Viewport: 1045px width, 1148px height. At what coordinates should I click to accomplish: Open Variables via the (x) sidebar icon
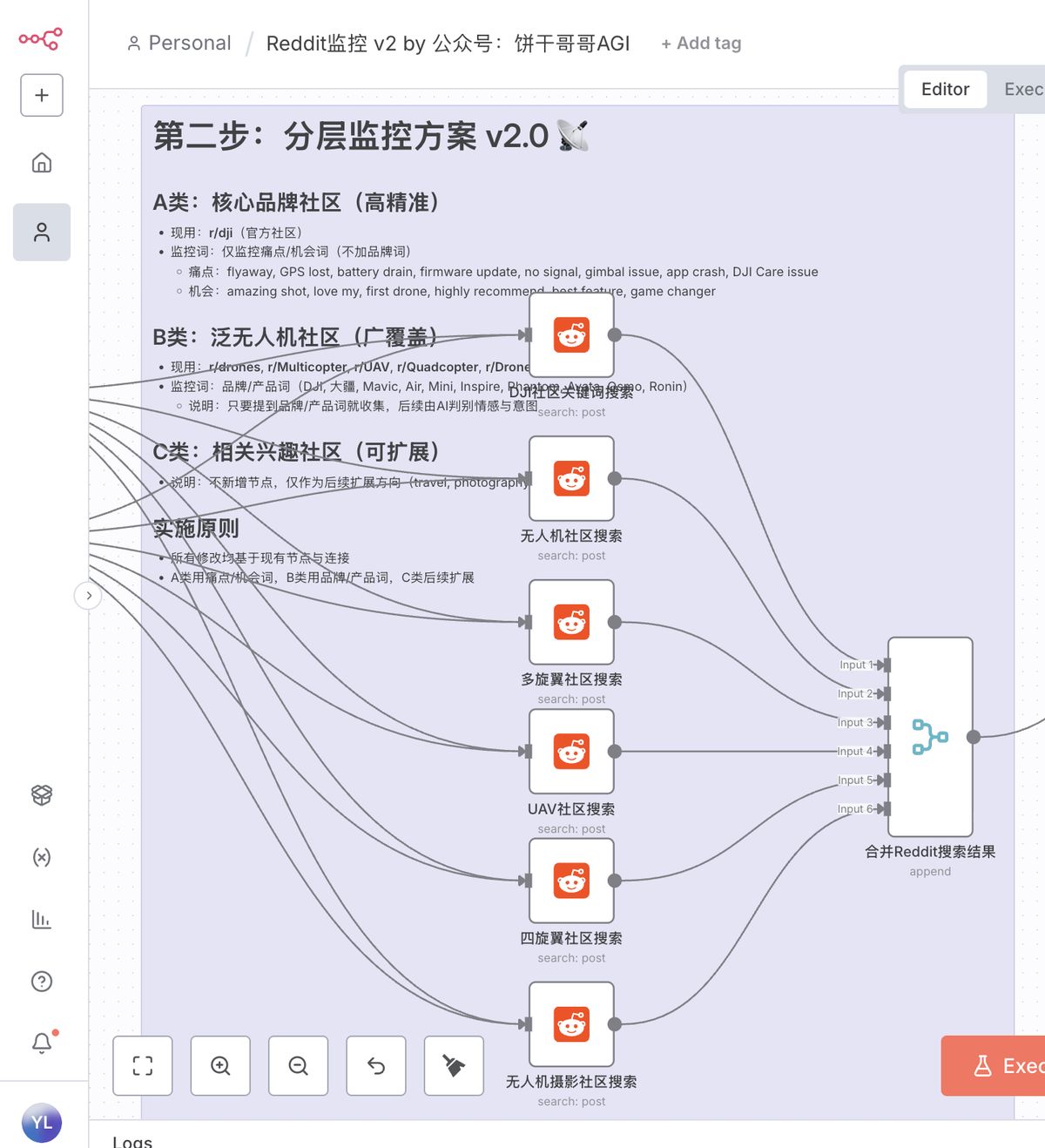coord(41,857)
